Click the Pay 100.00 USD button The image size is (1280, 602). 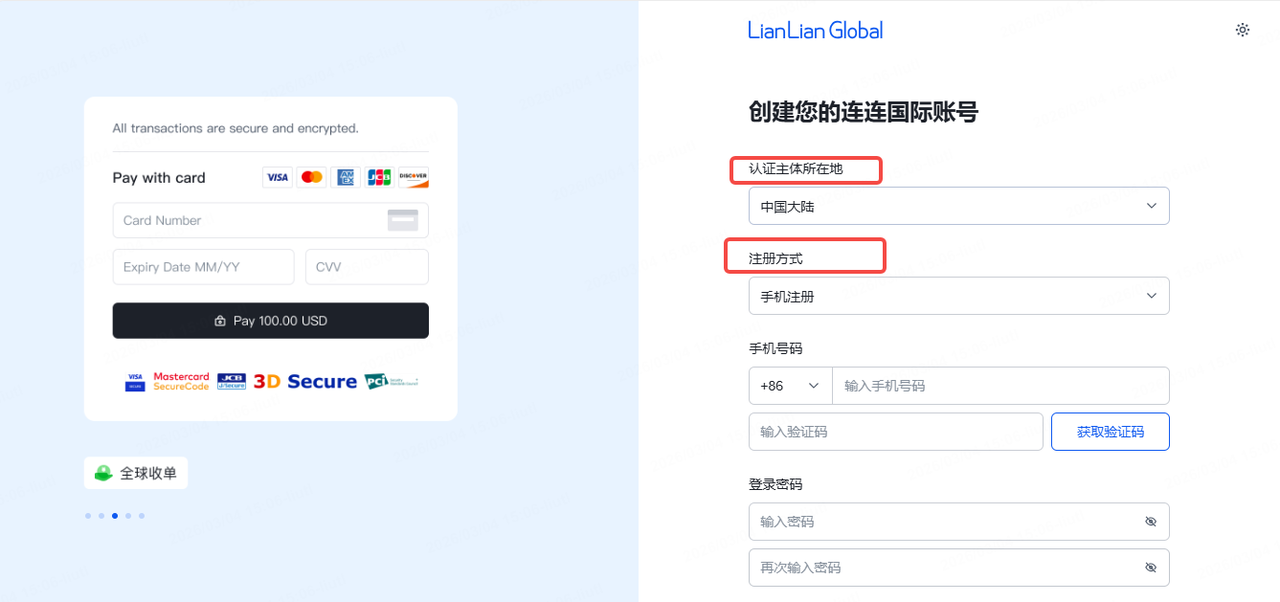(270, 321)
